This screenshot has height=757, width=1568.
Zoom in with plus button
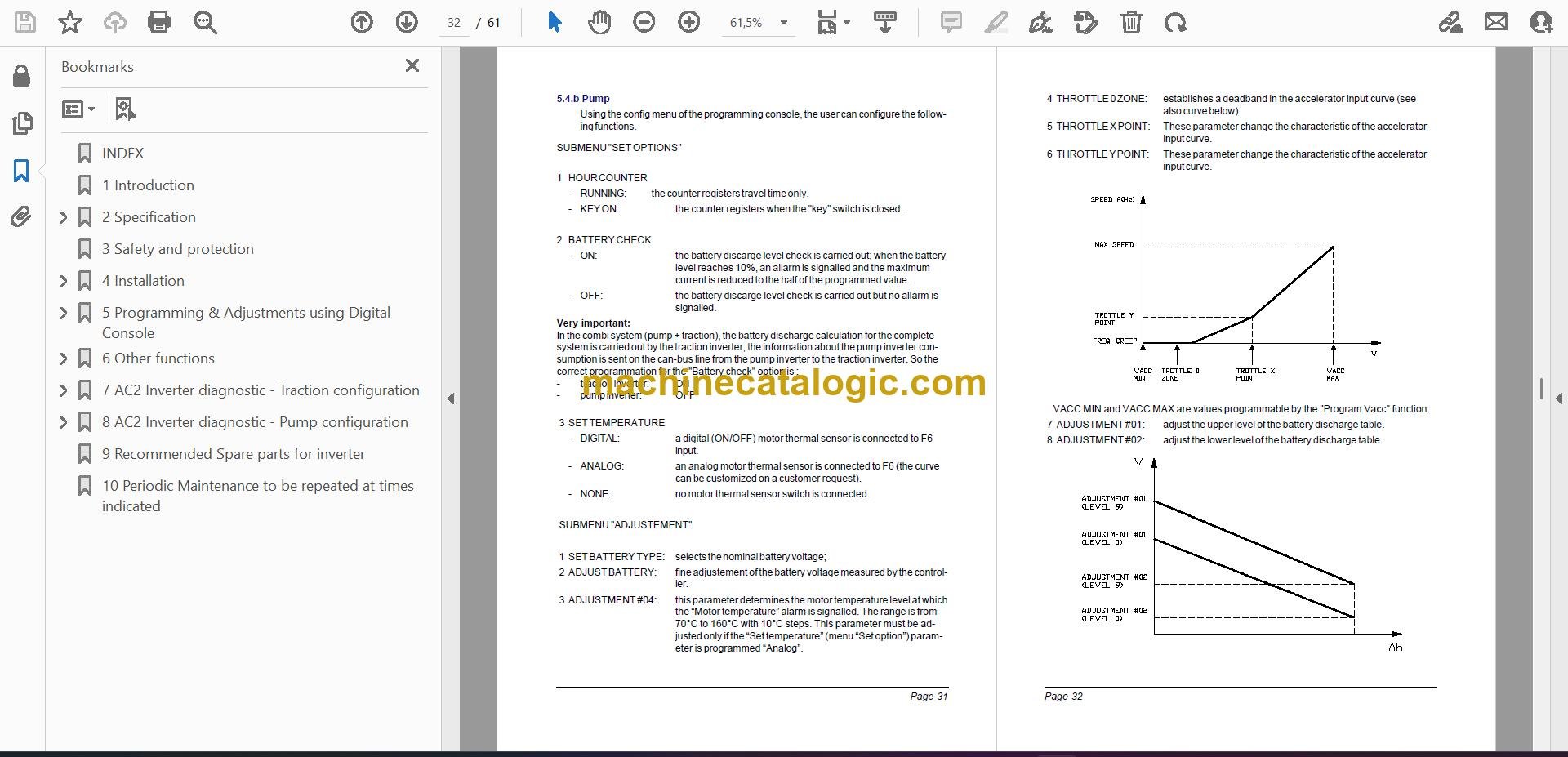coord(689,22)
